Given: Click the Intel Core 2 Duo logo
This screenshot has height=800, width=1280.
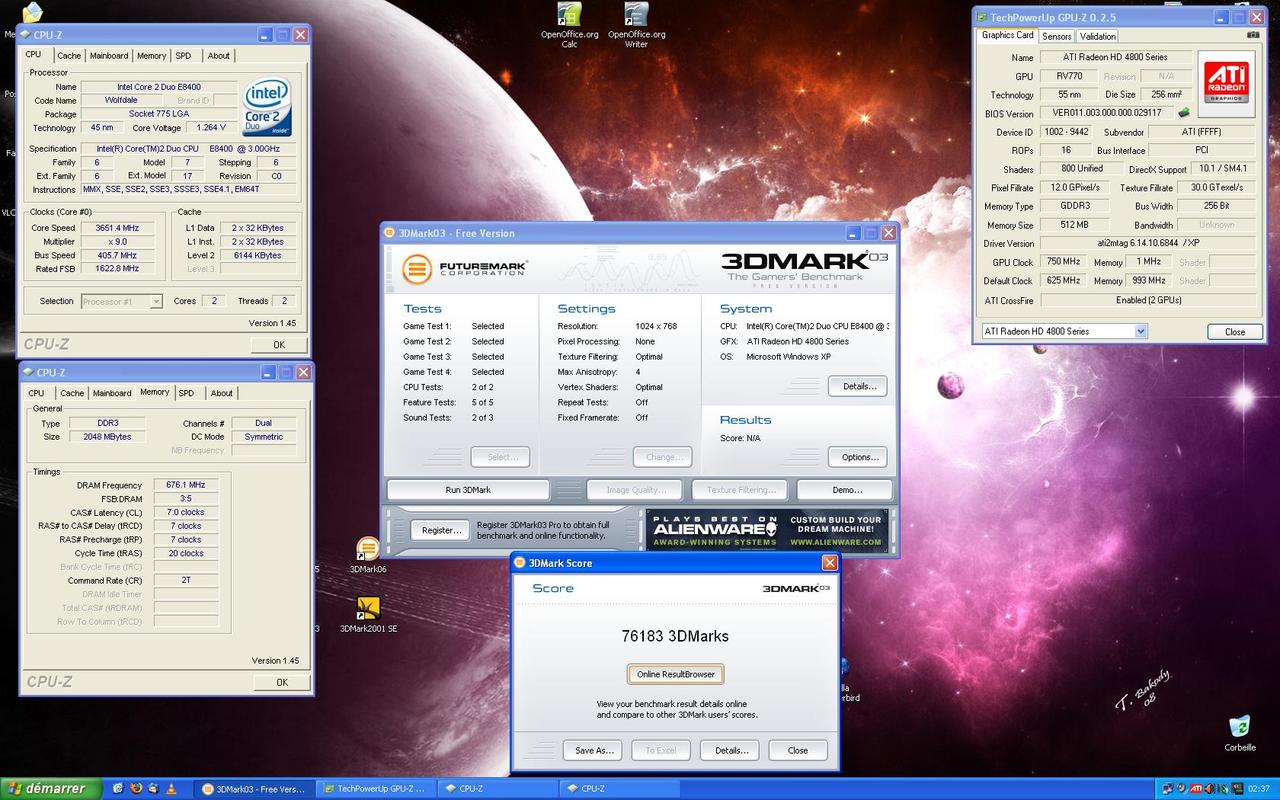Looking at the screenshot, I should (x=268, y=107).
